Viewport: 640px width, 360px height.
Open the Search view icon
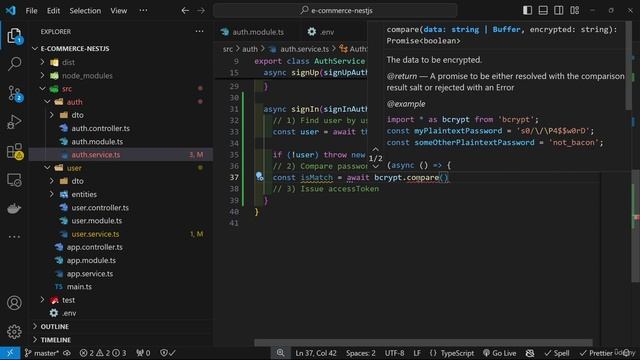click(14, 64)
